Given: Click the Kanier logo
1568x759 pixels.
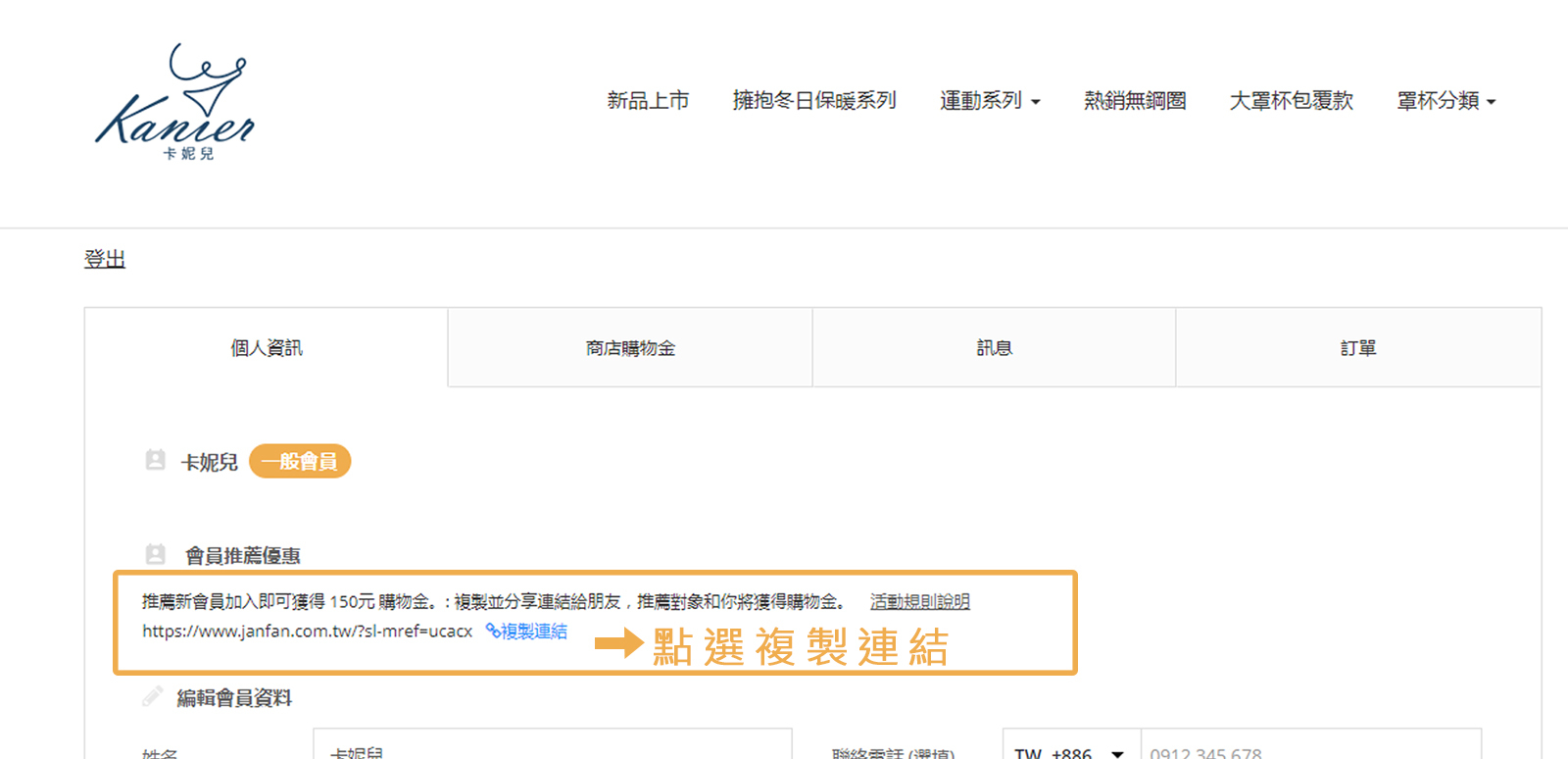Looking at the screenshot, I should [x=174, y=103].
